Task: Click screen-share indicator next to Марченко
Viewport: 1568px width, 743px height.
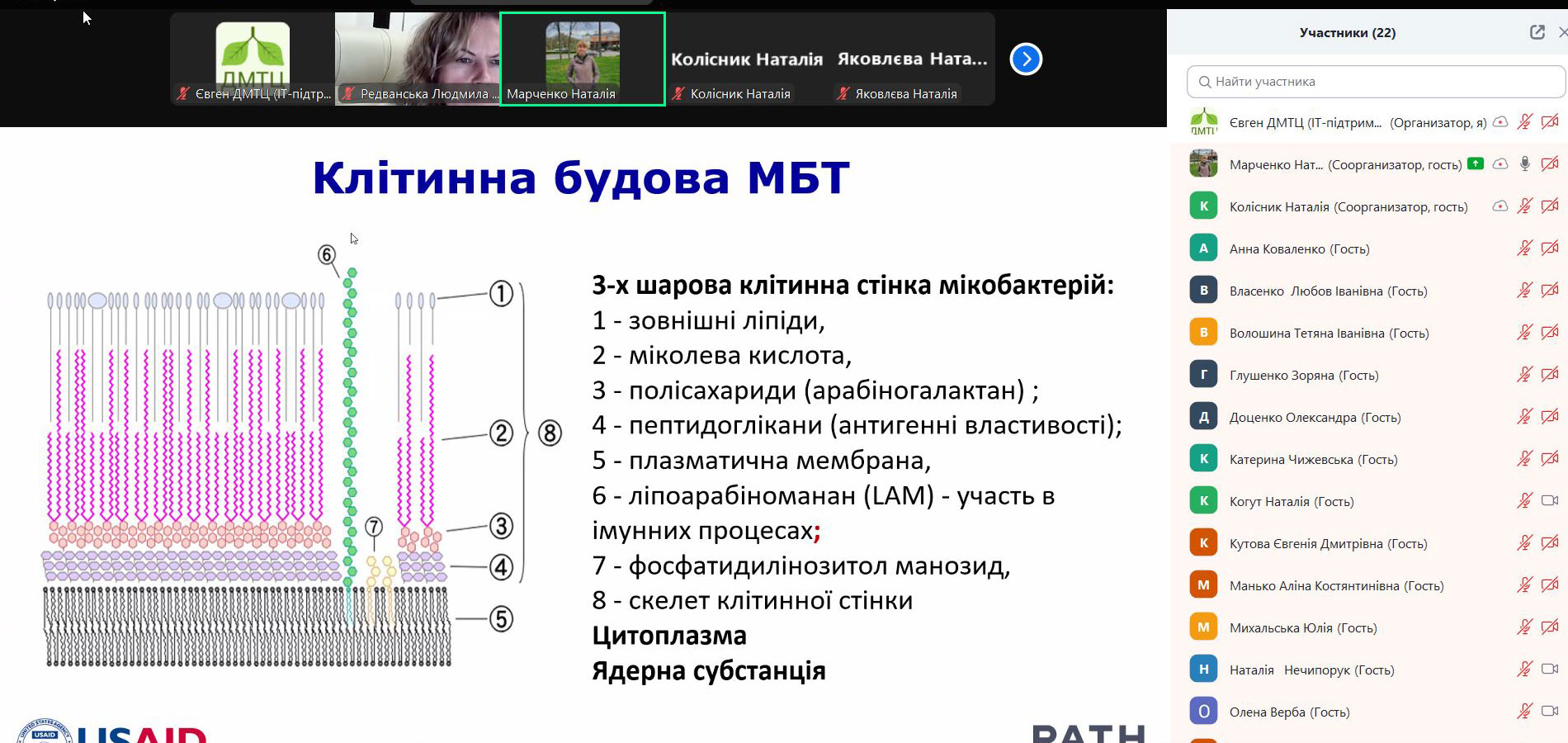Action: click(1476, 163)
